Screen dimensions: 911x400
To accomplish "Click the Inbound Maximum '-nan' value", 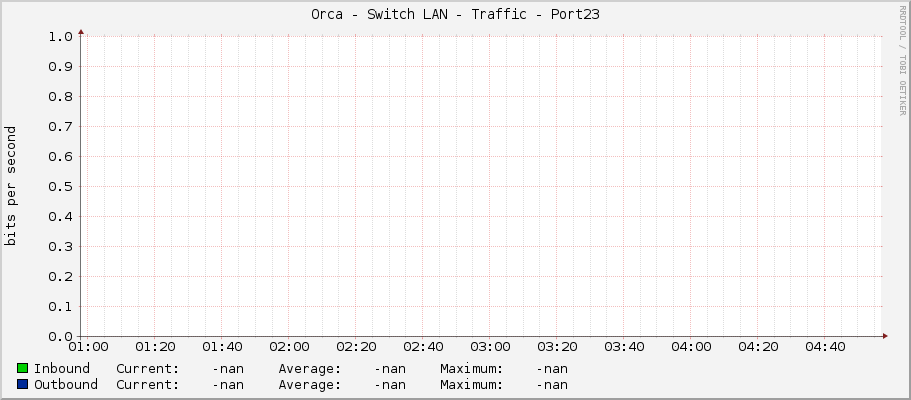I will click(553, 369).
